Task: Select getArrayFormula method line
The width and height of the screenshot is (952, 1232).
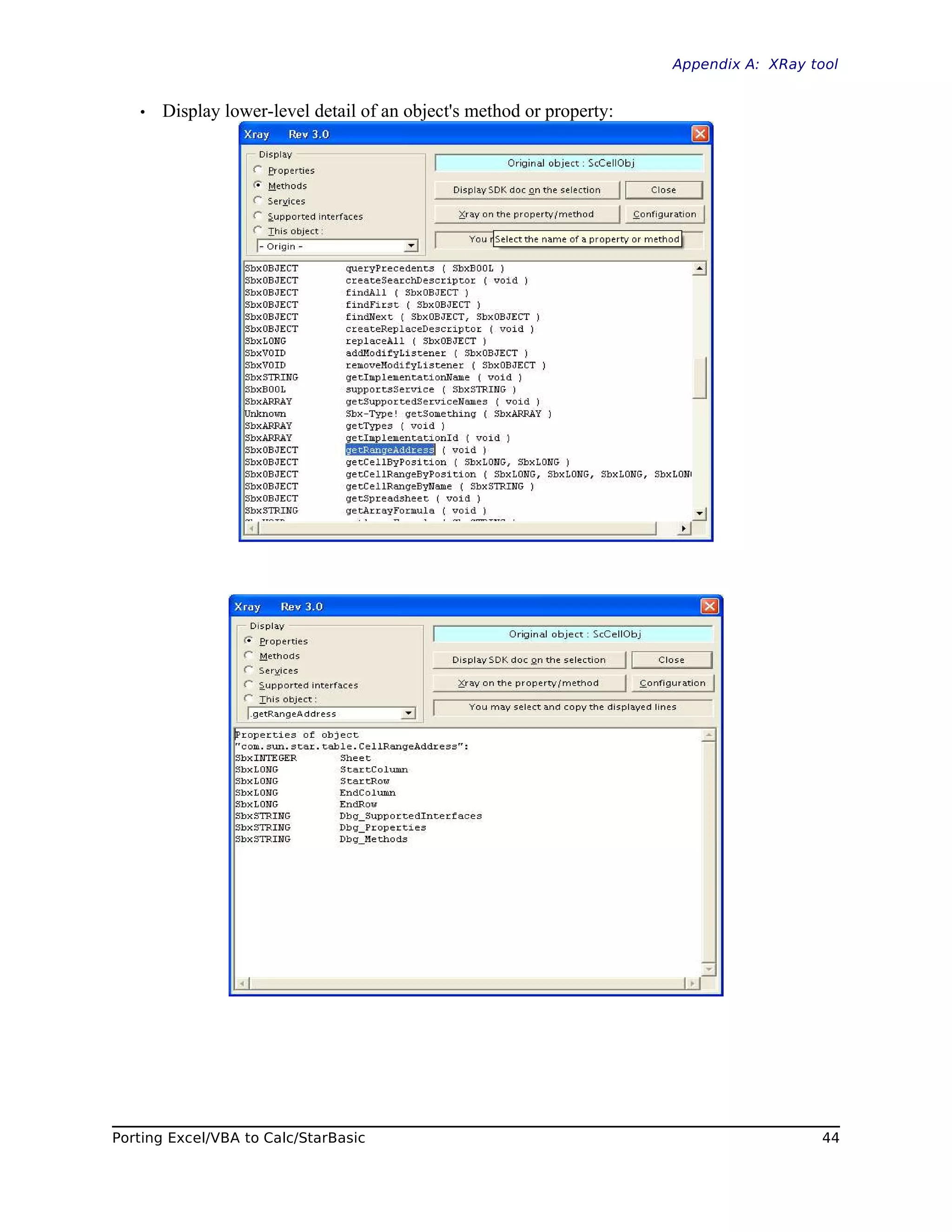Action: (365, 510)
